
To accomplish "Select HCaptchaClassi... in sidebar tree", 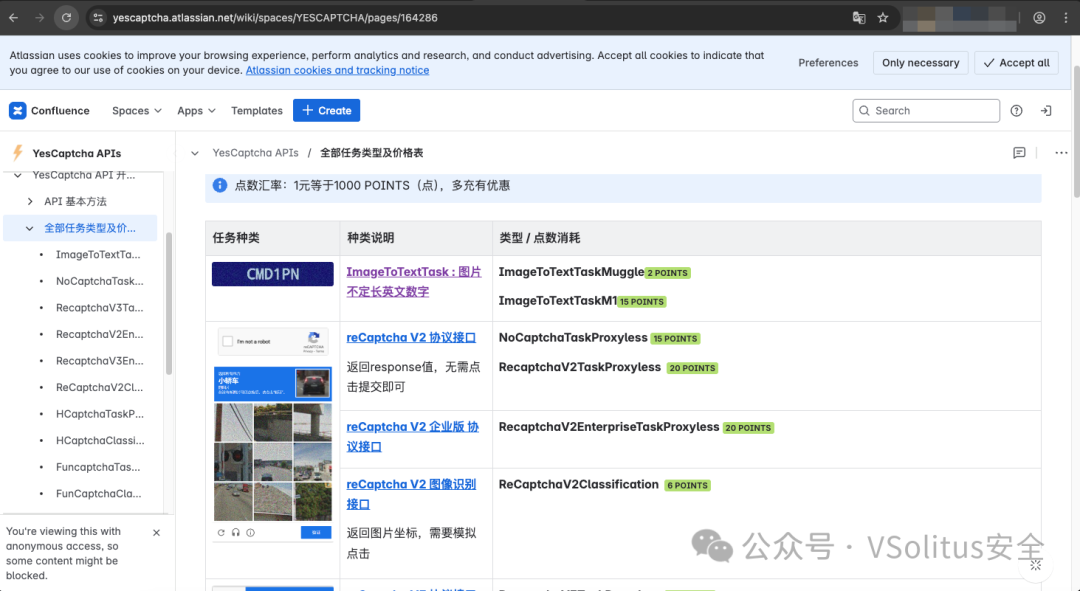I will click(101, 440).
